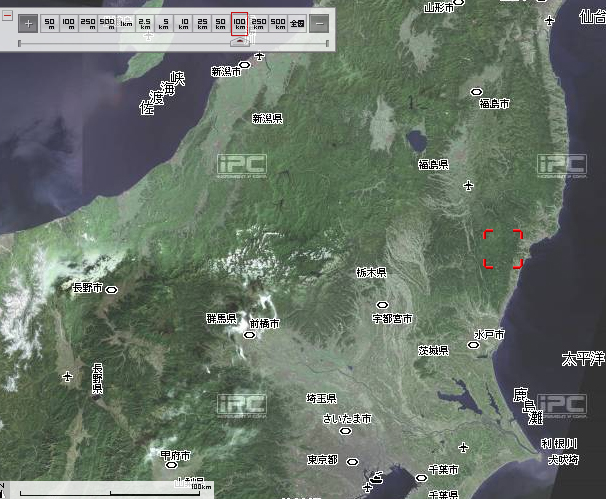Click the plus zoom-in button
This screenshot has height=499, width=606.
[x=28, y=23]
